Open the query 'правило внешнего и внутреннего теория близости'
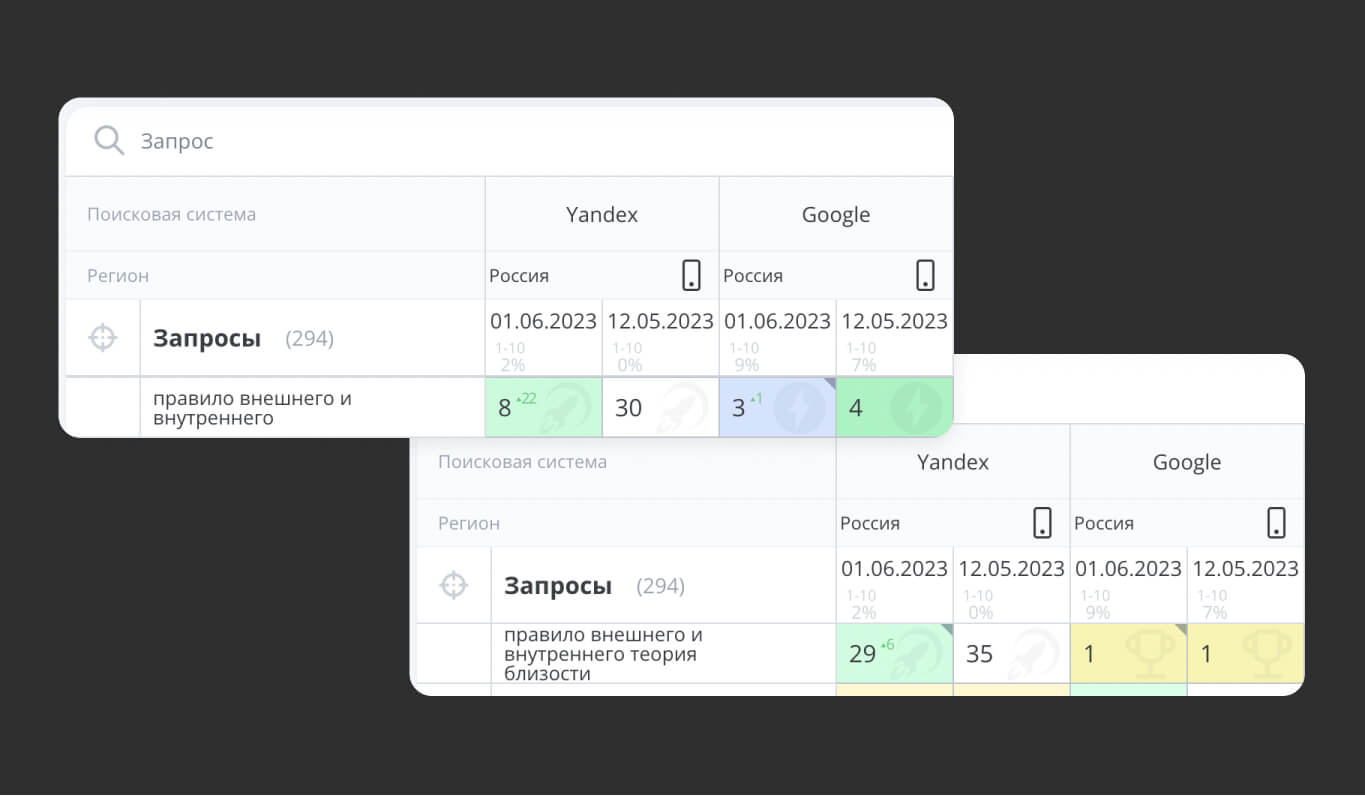The image size is (1365, 796). tap(603, 654)
